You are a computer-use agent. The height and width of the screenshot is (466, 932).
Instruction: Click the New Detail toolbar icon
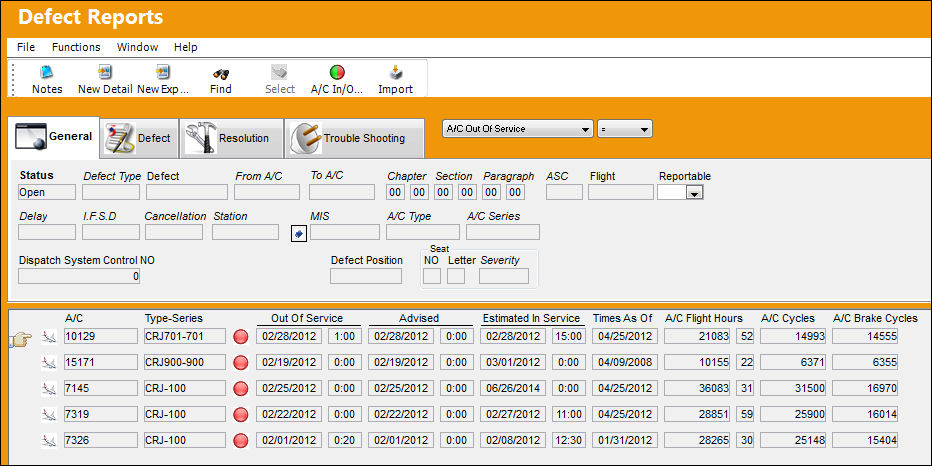(x=105, y=73)
